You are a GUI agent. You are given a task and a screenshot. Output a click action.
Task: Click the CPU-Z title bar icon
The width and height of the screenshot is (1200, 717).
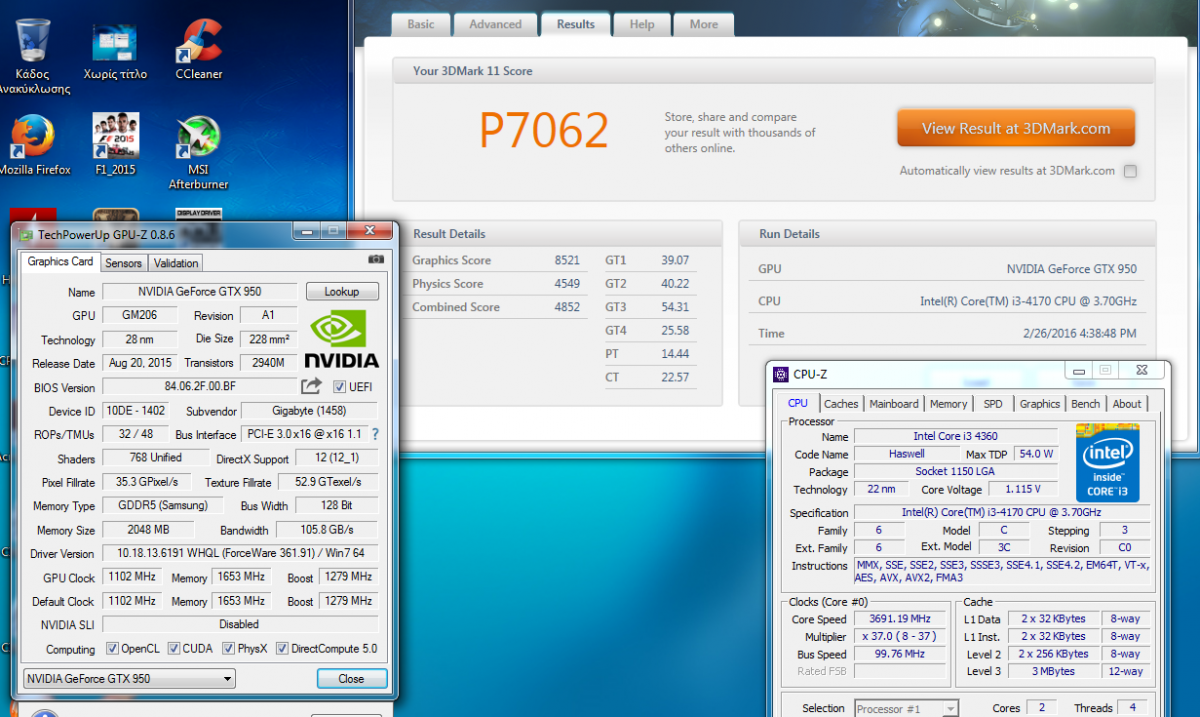[x=781, y=374]
